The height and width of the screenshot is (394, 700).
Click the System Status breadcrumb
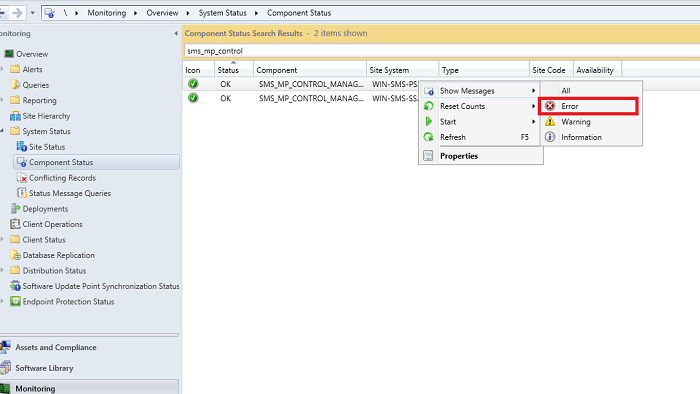pos(223,13)
